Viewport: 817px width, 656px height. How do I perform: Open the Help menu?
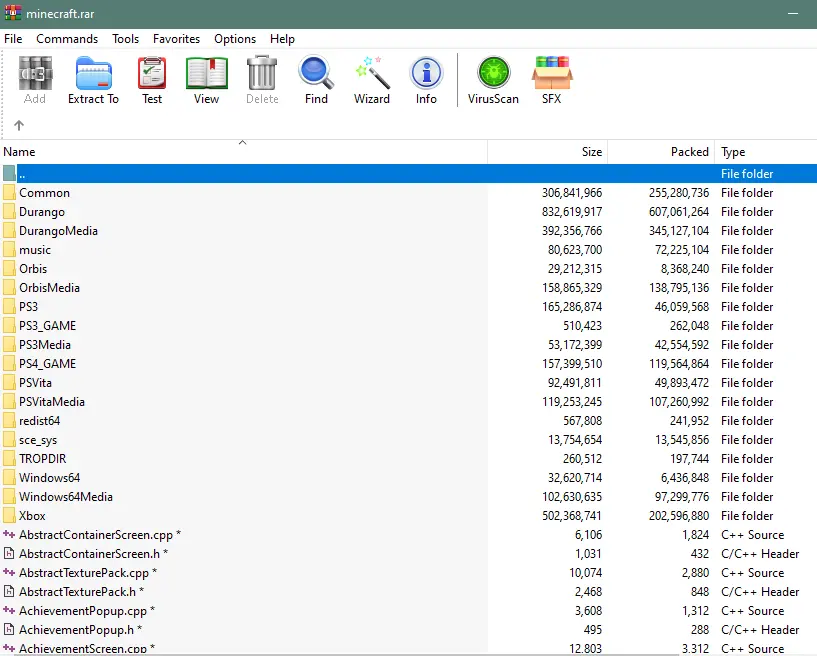click(x=282, y=39)
